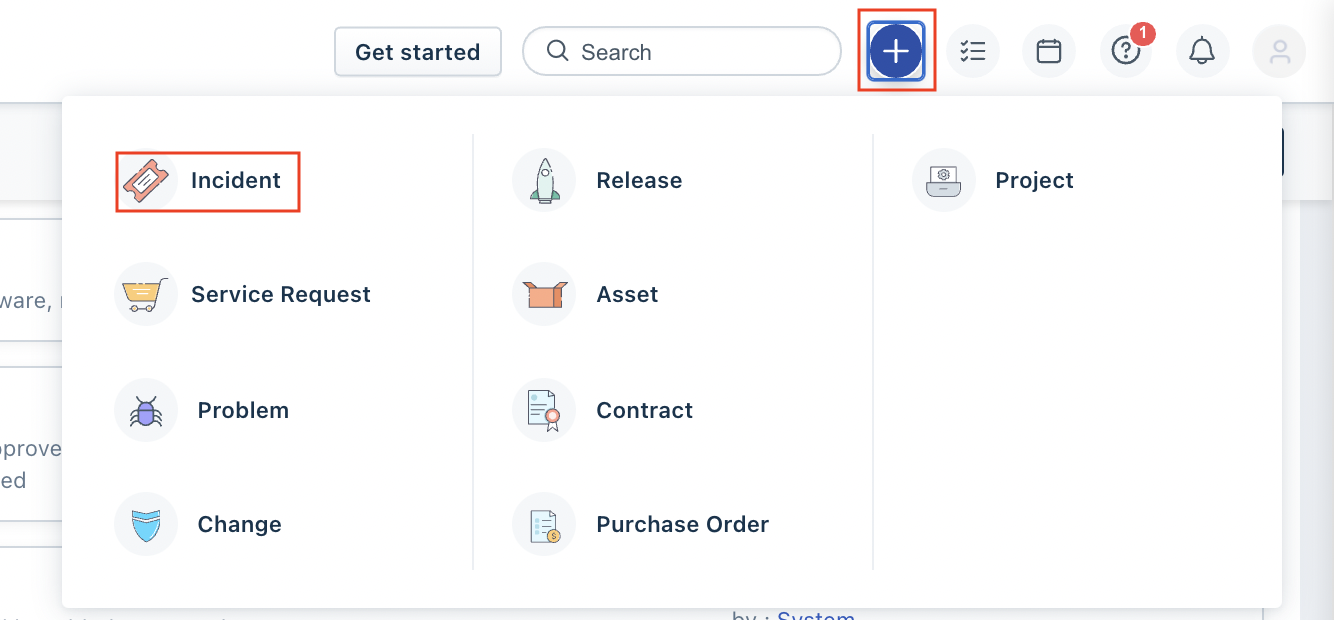Viewport: 1334px width, 620px height.
Task: Click the search magnifier icon
Action: pyautogui.click(x=557, y=50)
